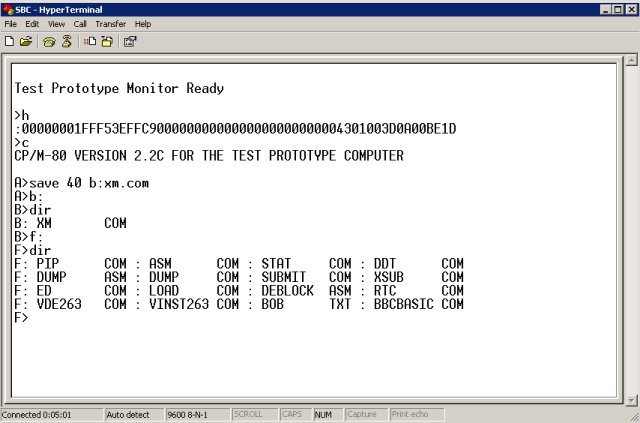Image resolution: width=640 pixels, height=423 pixels.
Task: Click the HyperTerminal title bar app icon
Action: tap(7, 9)
